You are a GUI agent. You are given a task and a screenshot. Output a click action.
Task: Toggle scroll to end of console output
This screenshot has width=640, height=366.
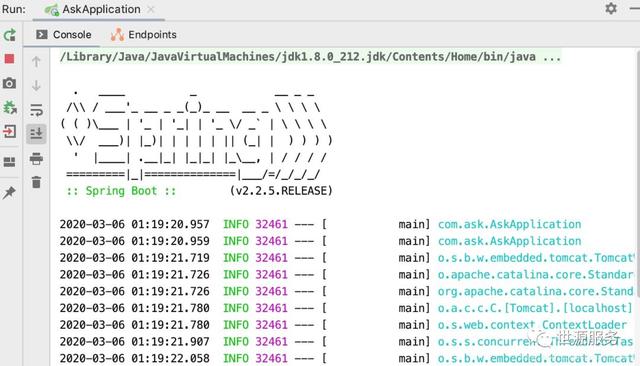36,134
